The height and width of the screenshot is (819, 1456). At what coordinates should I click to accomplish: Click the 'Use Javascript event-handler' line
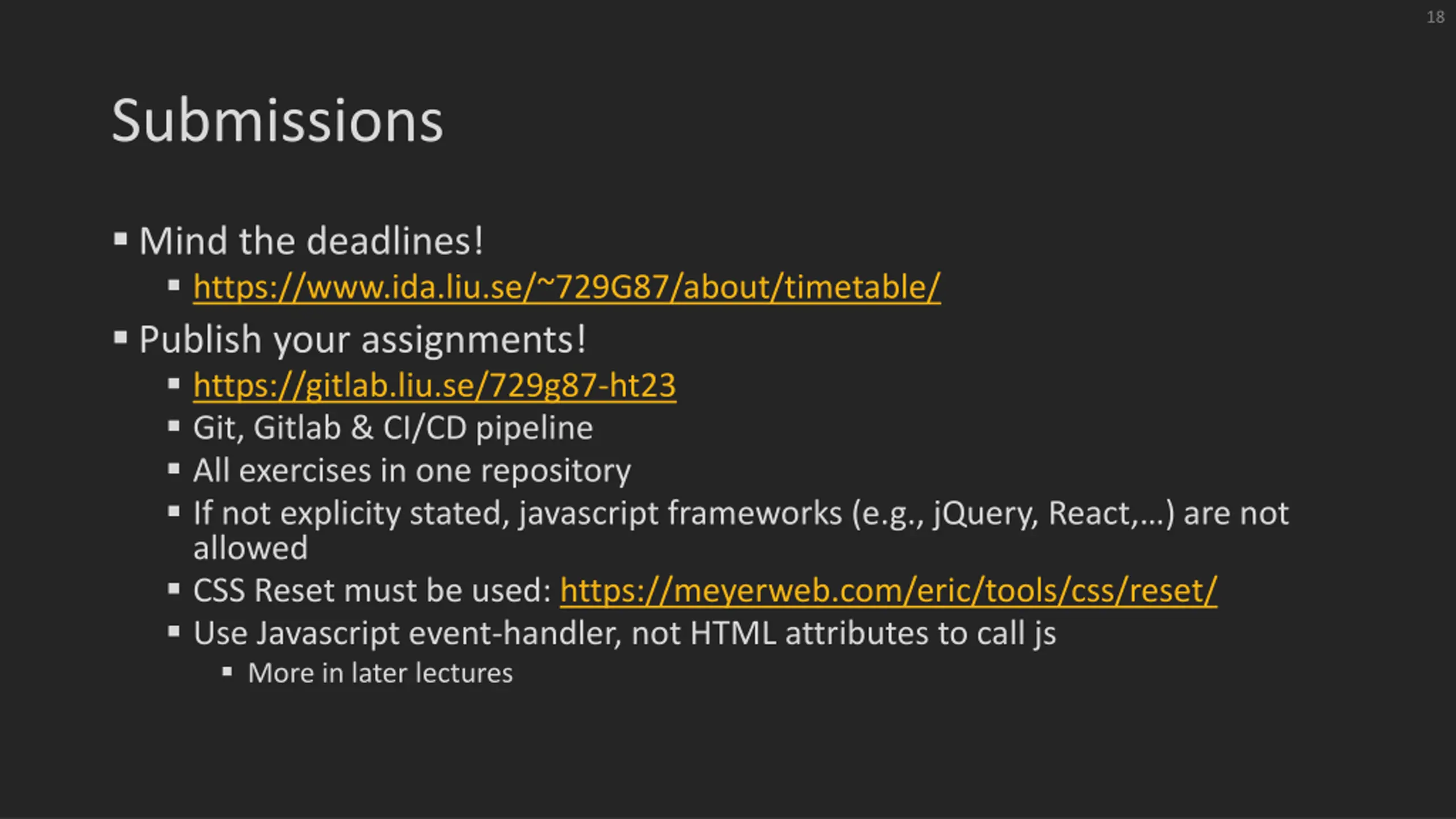pyautogui.click(x=624, y=633)
